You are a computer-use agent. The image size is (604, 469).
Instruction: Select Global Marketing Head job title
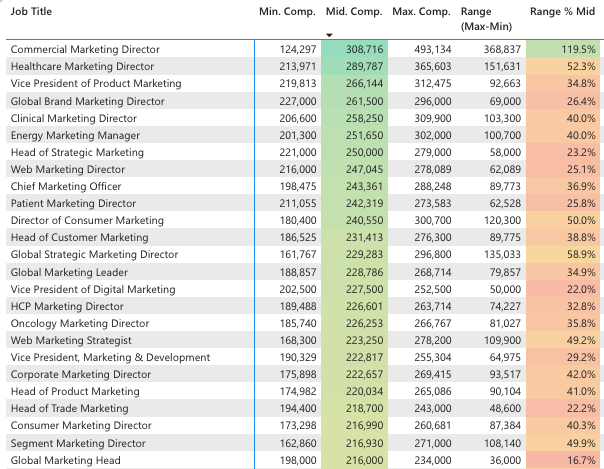(x=65, y=460)
